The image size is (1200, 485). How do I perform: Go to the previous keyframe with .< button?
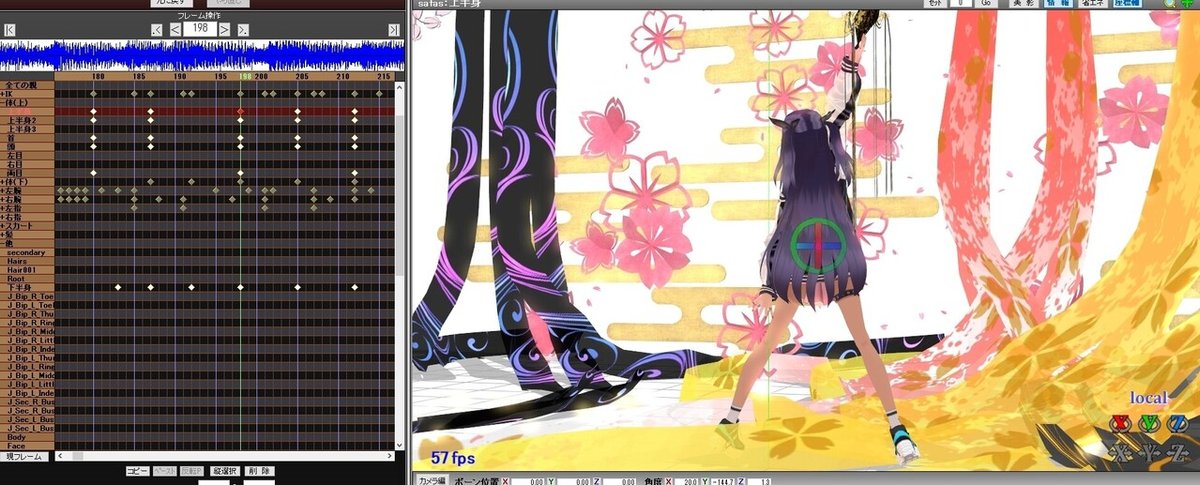coord(157,31)
